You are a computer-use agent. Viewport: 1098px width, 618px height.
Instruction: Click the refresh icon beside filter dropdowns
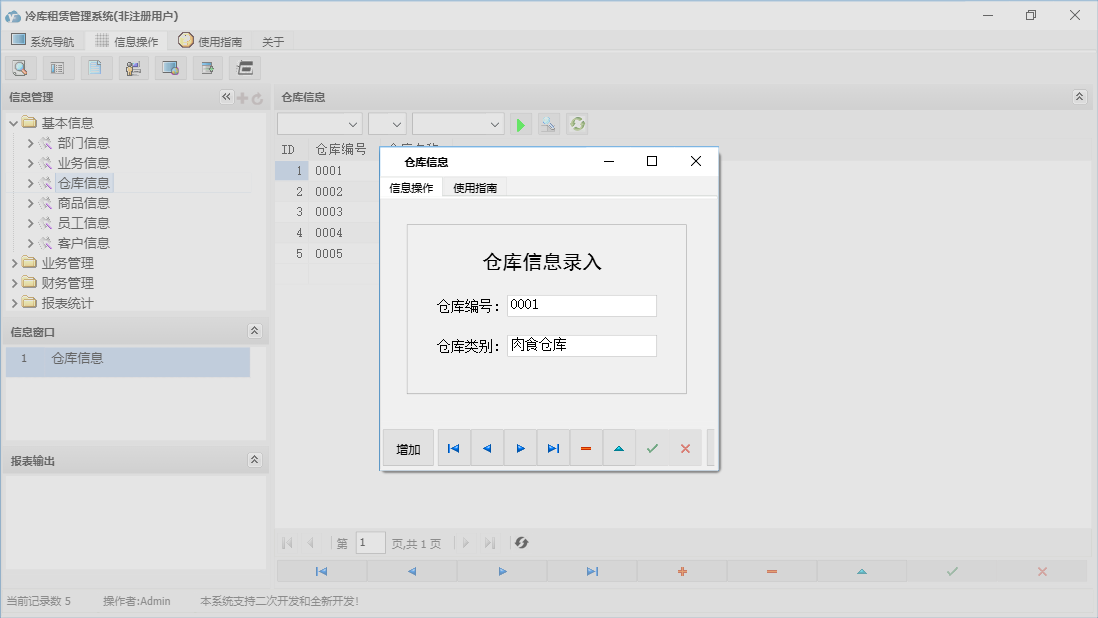tap(577, 123)
